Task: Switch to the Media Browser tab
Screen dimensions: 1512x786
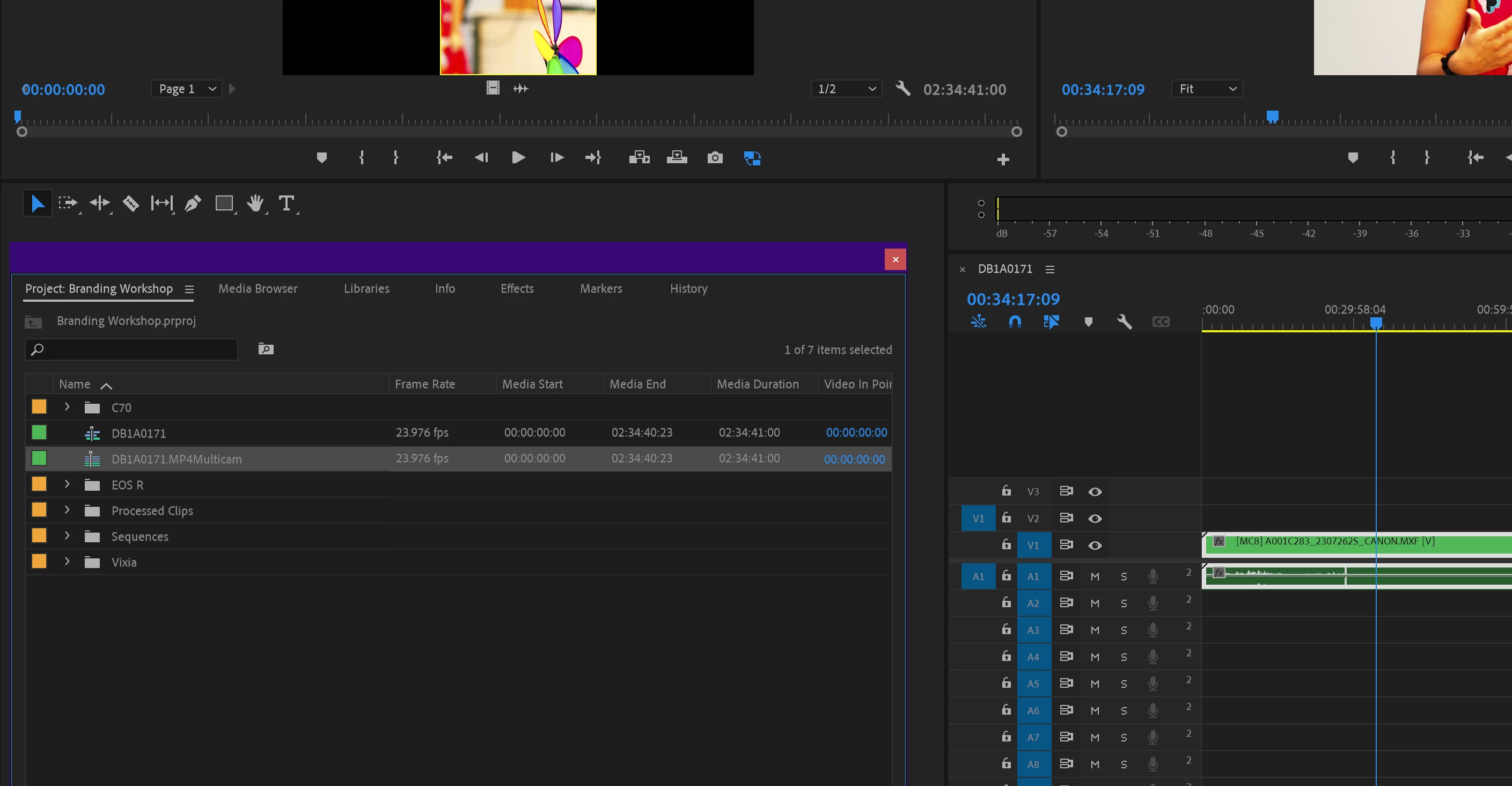Action: 258,288
